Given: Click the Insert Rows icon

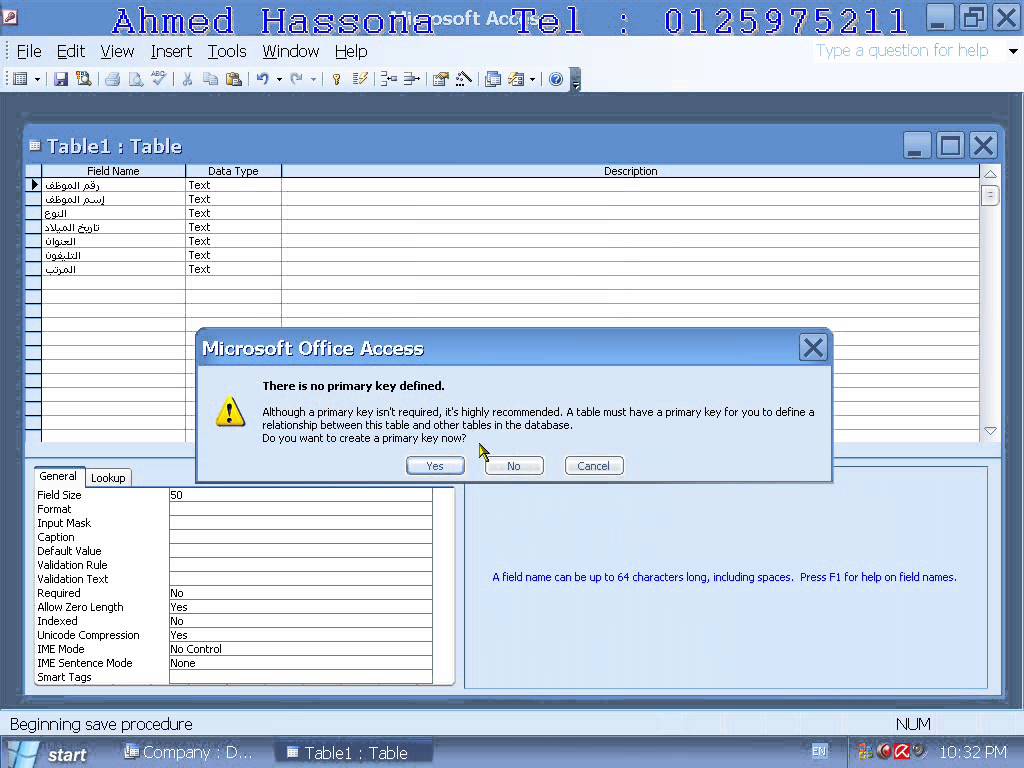Looking at the screenshot, I should point(389,79).
